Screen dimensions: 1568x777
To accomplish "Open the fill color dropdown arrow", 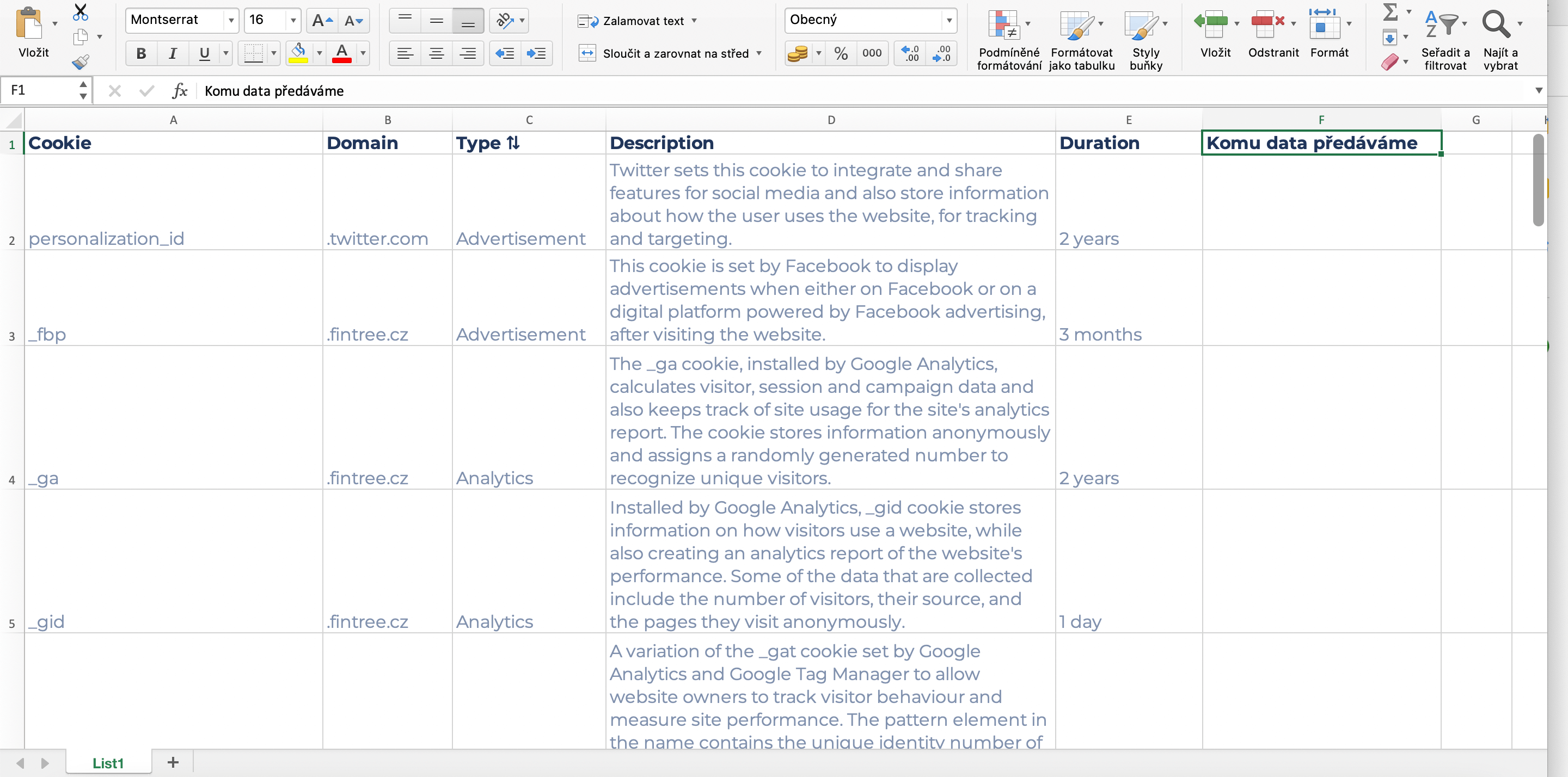I will click(x=319, y=53).
